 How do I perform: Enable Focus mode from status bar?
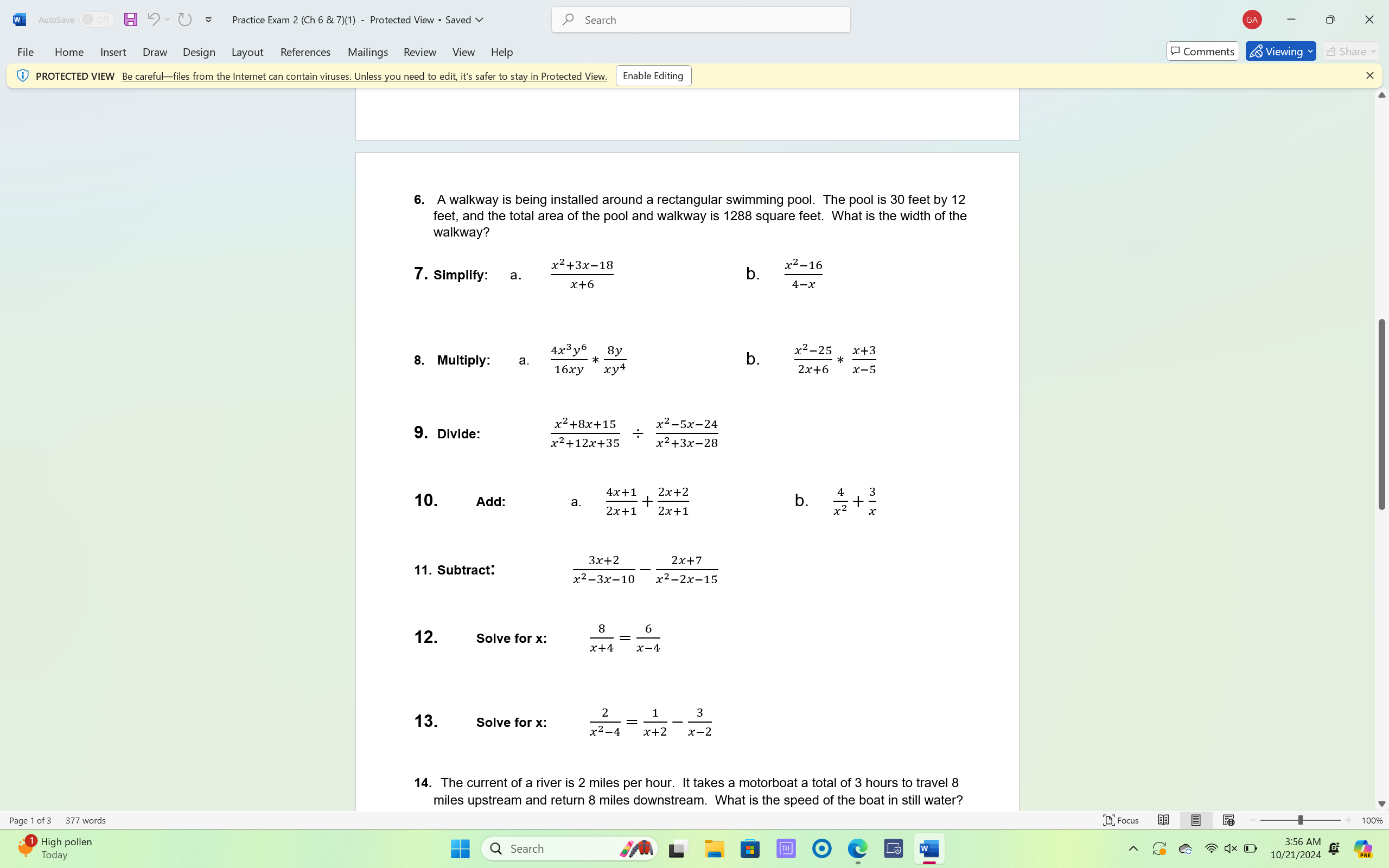(1120, 820)
